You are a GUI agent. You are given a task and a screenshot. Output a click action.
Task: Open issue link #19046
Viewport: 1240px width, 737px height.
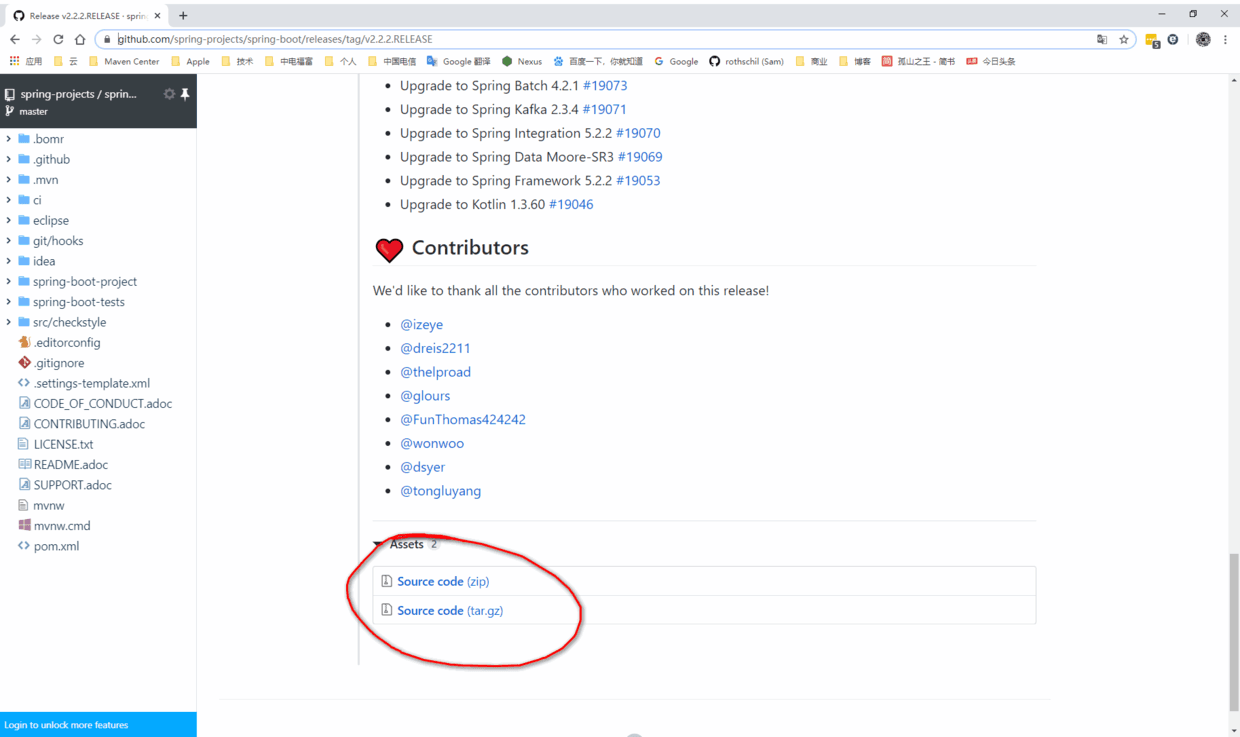tap(571, 204)
